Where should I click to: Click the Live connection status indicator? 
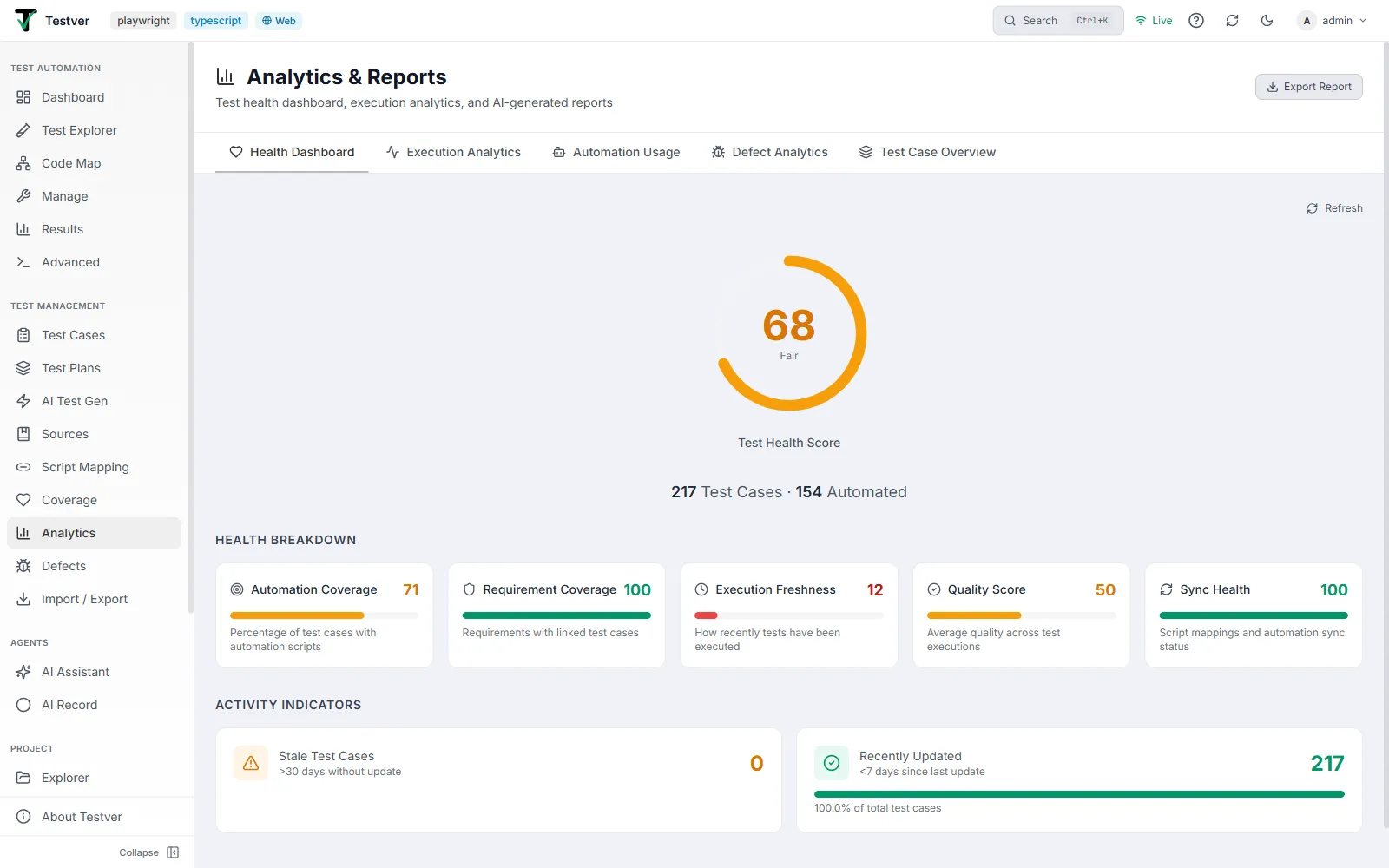point(1154,21)
